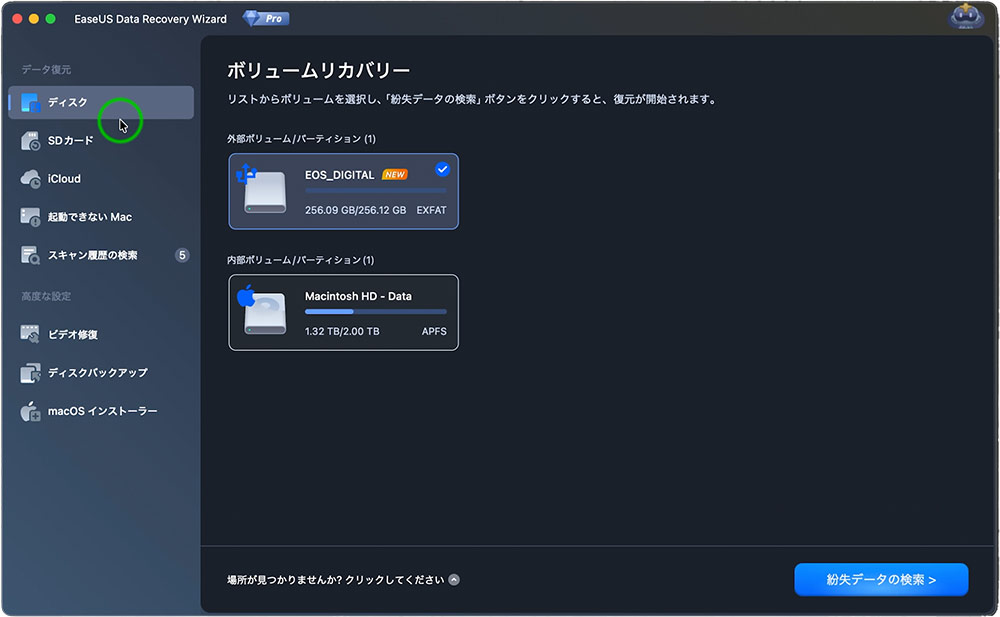Open the 場所が見つかりませんか link

(x=335, y=580)
